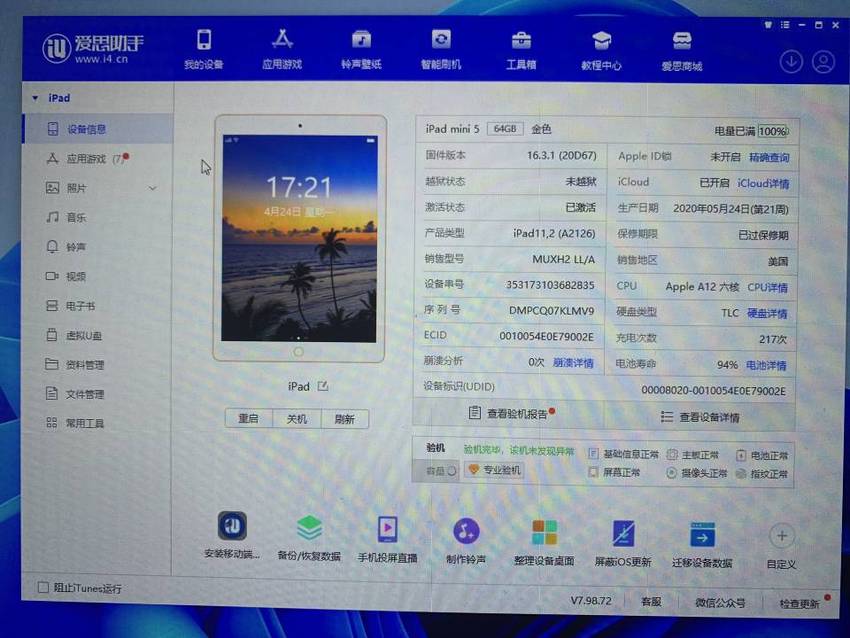This screenshot has width=850, height=638.
Task: Launch 安装移动端 shortcut
Action: point(232,534)
